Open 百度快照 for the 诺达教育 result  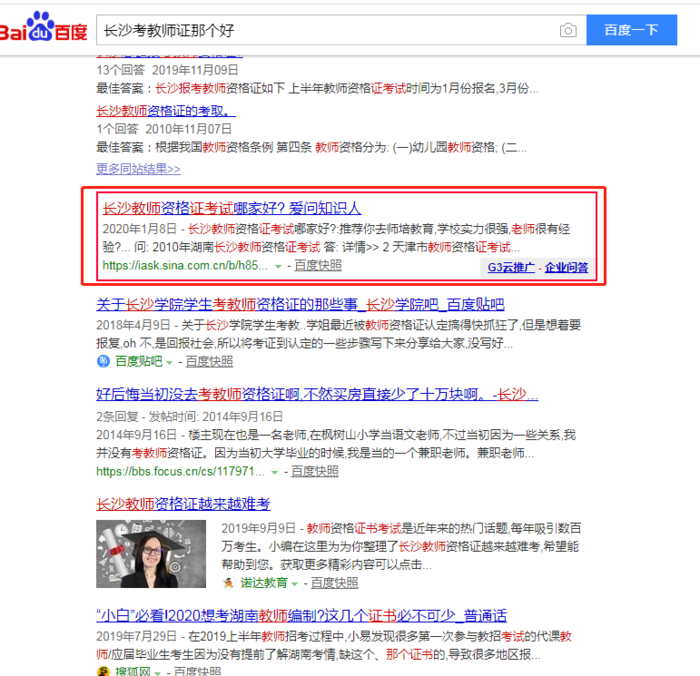pos(334,583)
